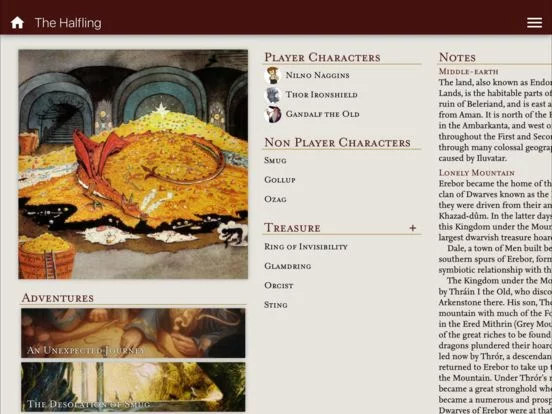Image resolution: width=552 pixels, height=414 pixels.
Task: Click the Nilno Naggins name
Action: coord(318,75)
